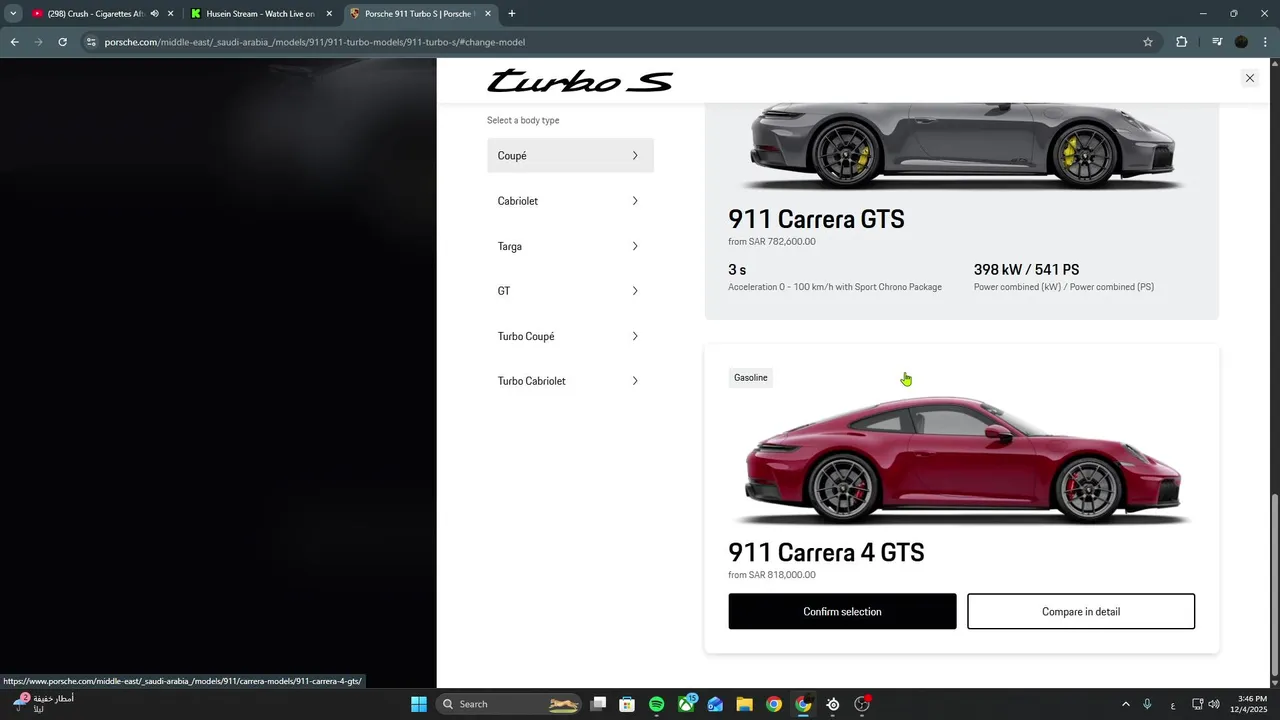The width and height of the screenshot is (1280, 720).
Task: Expand Cabriolet using its chevron arrow
Action: click(635, 201)
